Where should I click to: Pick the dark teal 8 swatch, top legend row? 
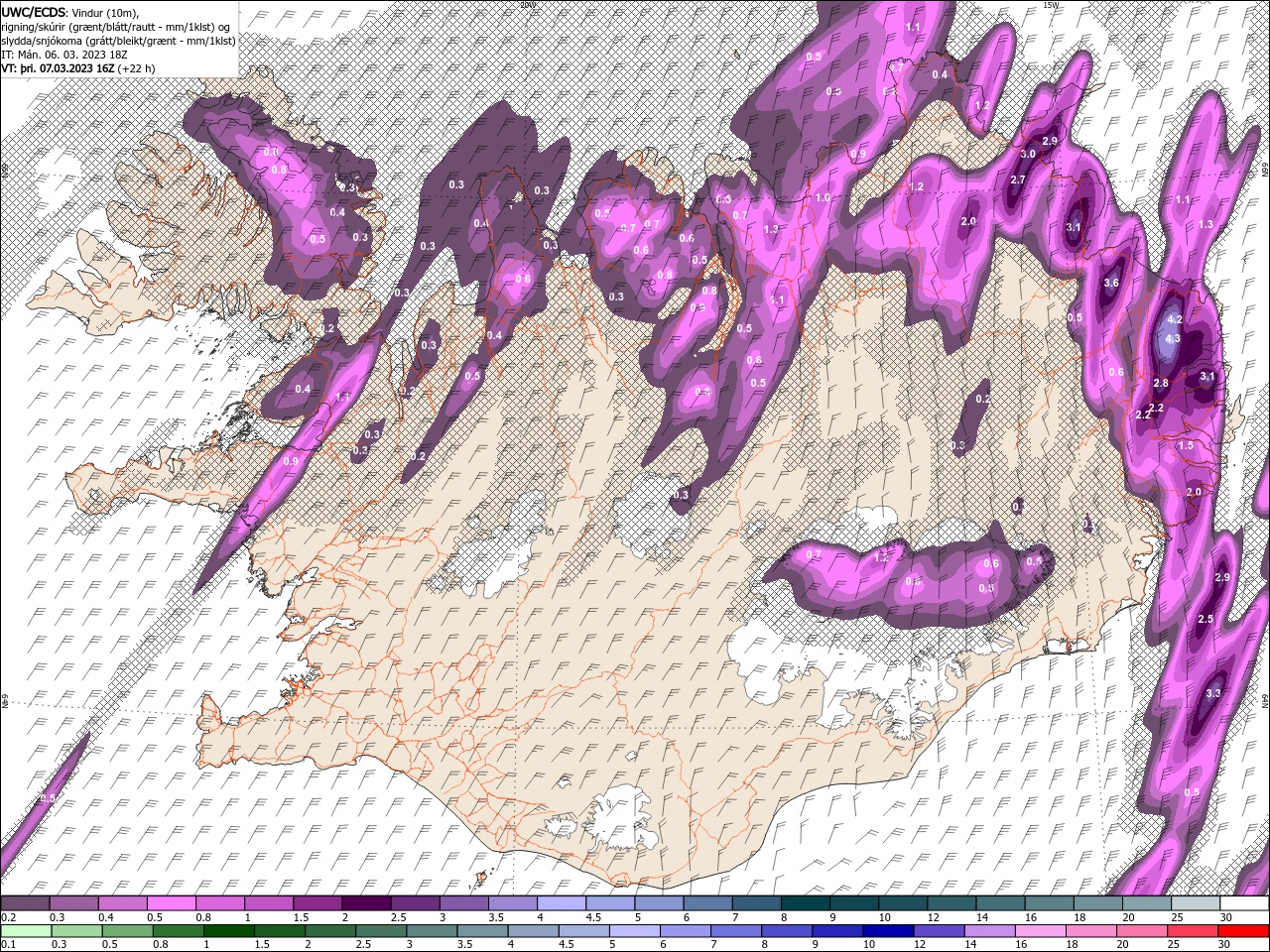(805, 903)
